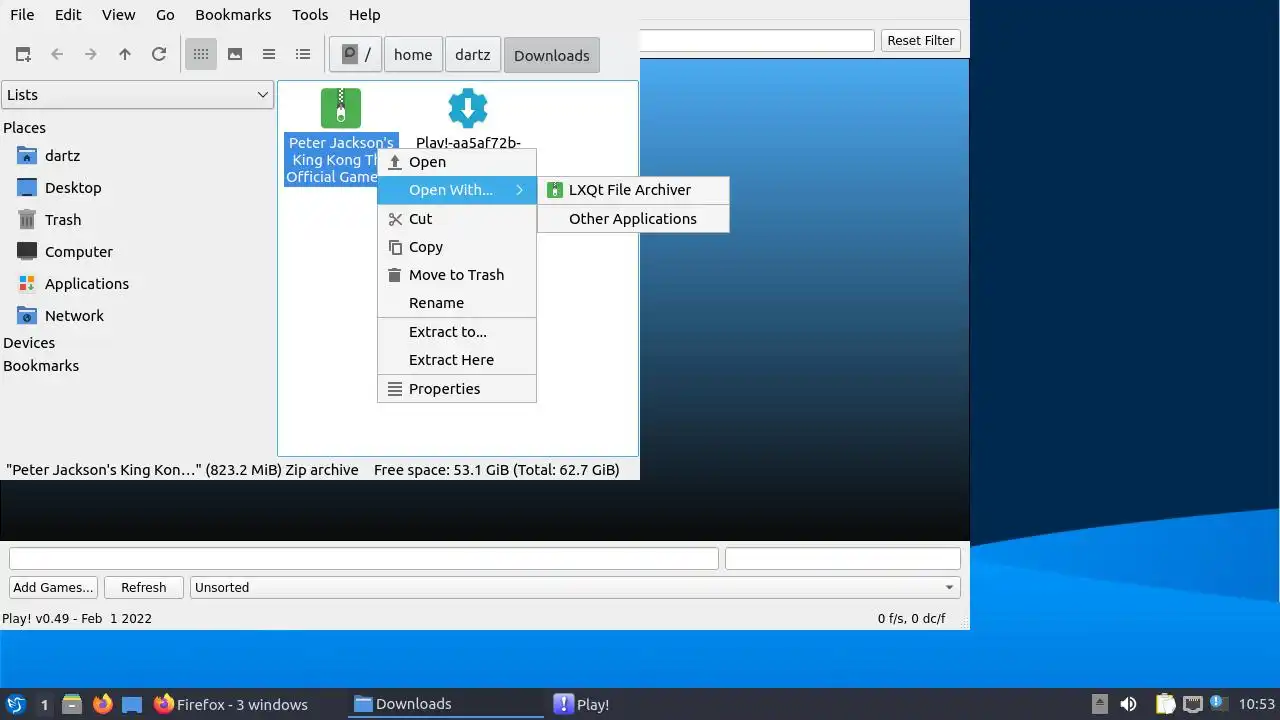Choose Move to Trash in context menu
The width and height of the screenshot is (1280, 720).
point(457,275)
